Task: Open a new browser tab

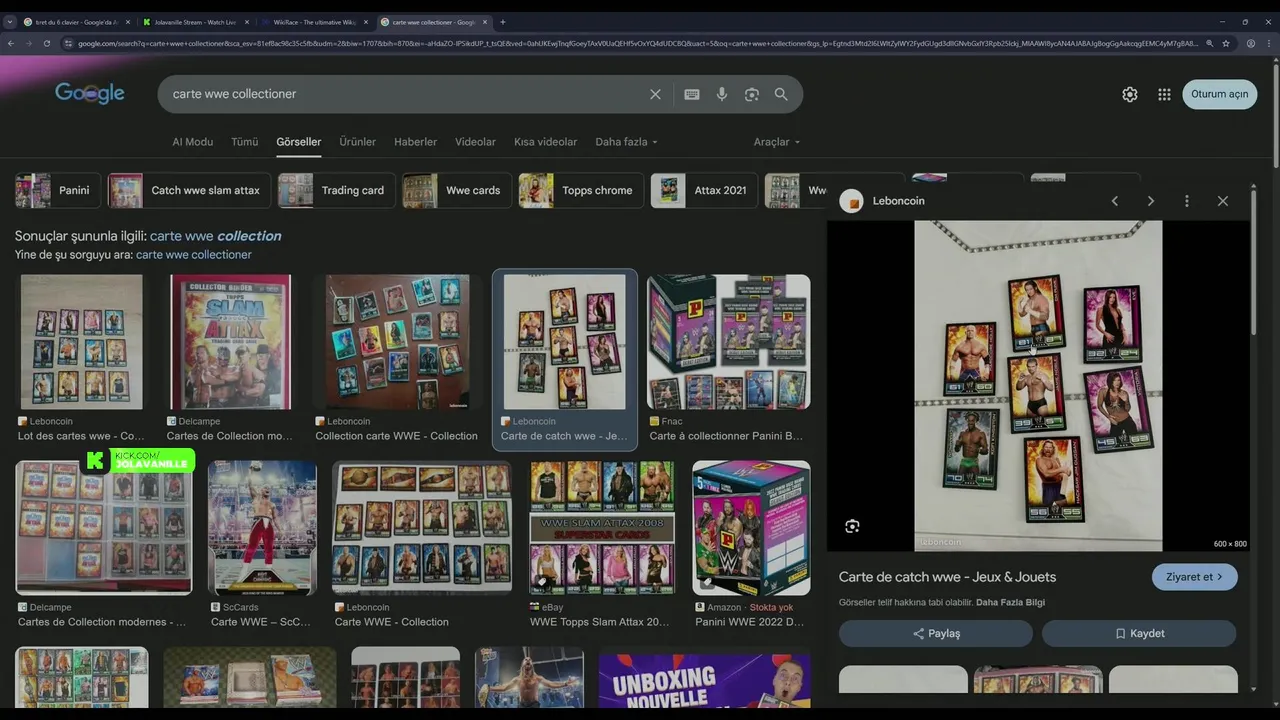Action: (503, 22)
